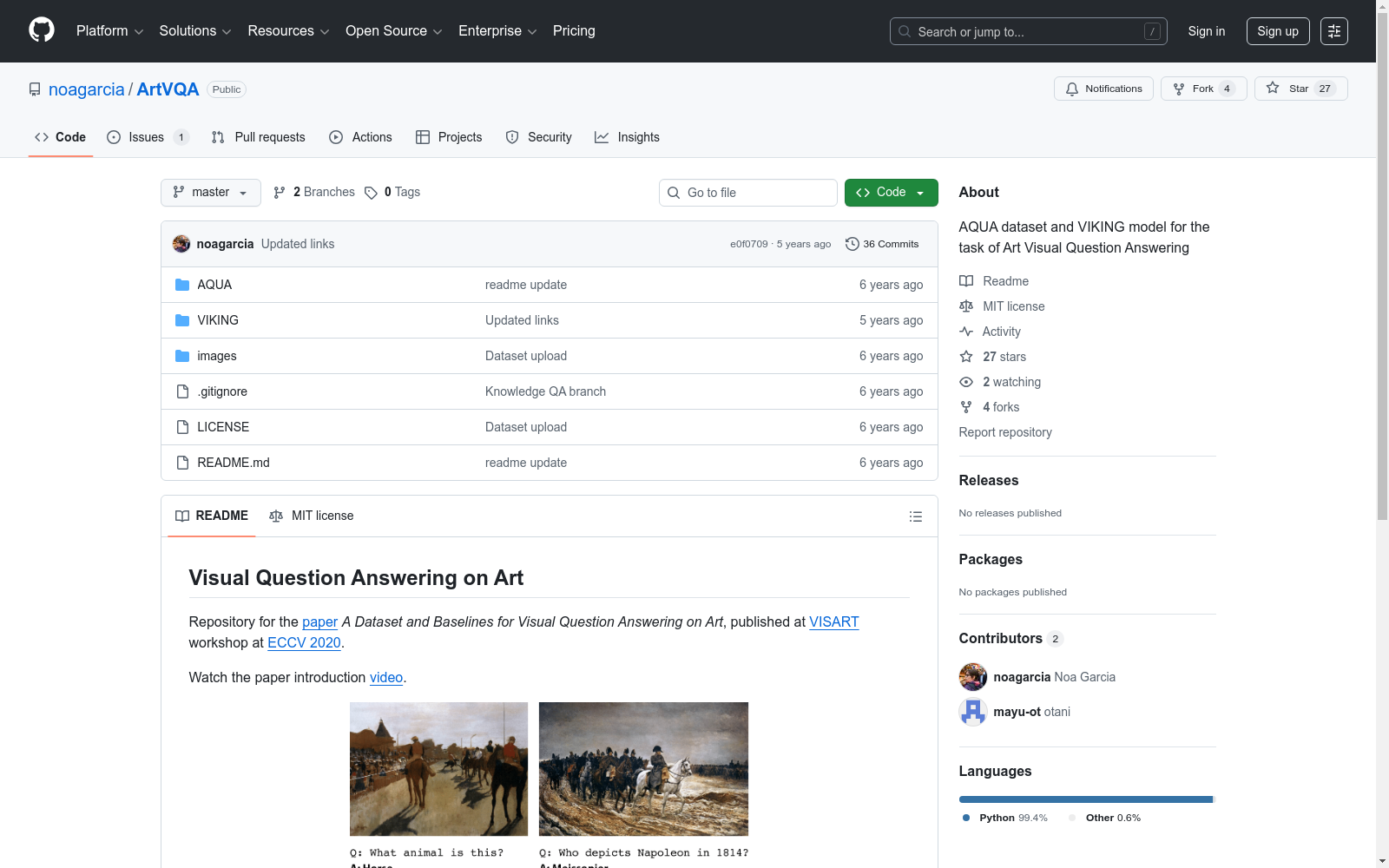Click the Pricing link in header
This screenshot has width=1389, height=868.
pyautogui.click(x=574, y=31)
